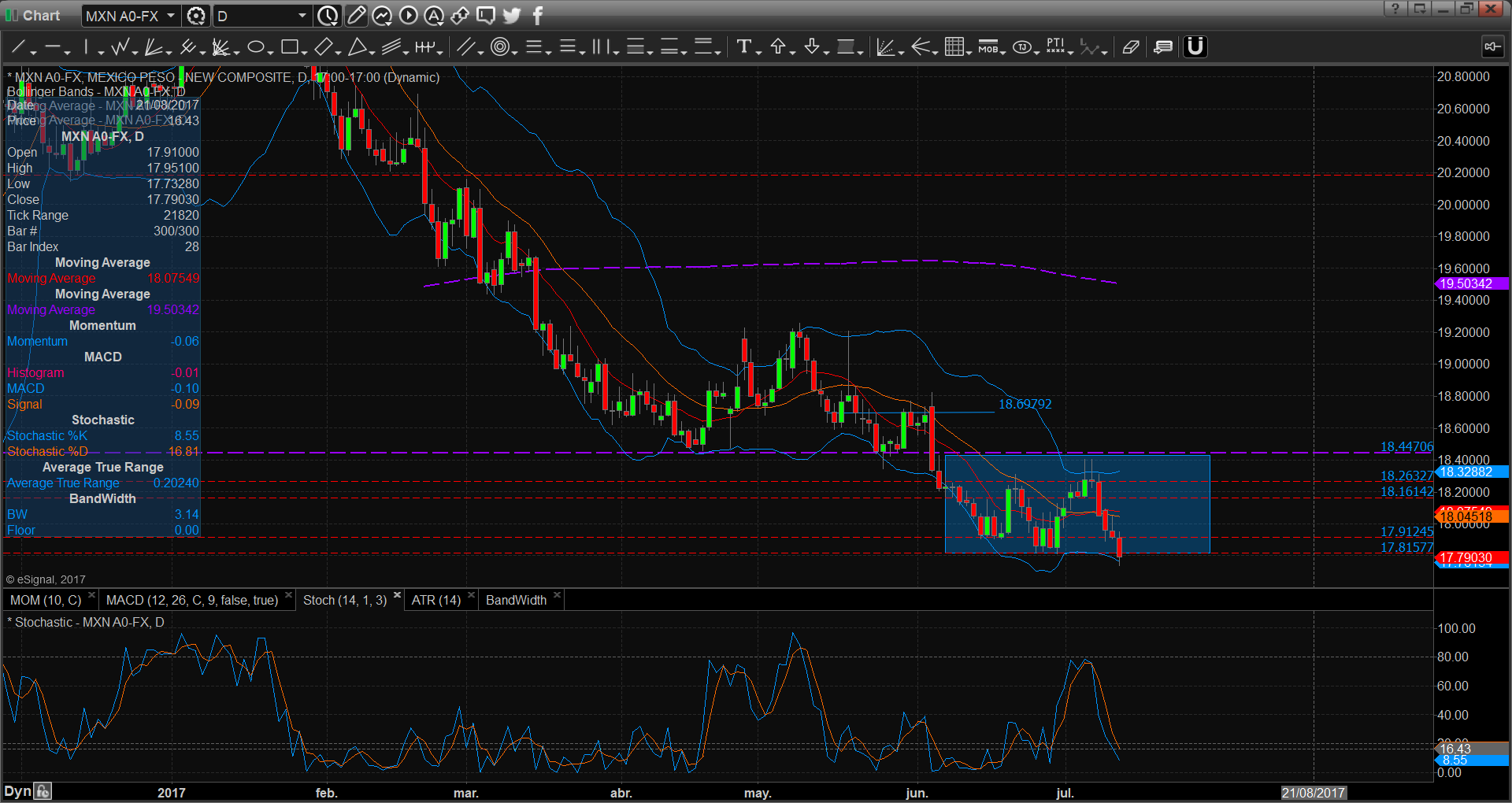The image size is (1512, 803).
Task: Select the vertical line tool
Action: [x=86, y=47]
